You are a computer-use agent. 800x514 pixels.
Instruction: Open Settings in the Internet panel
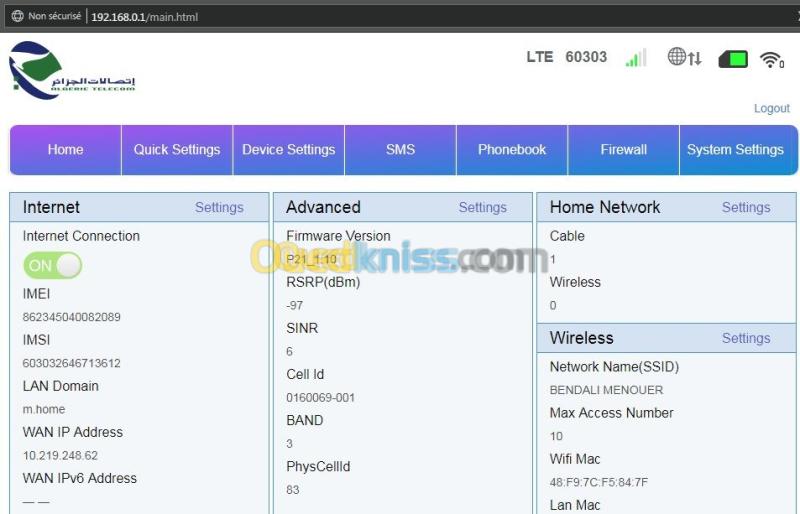pos(219,207)
